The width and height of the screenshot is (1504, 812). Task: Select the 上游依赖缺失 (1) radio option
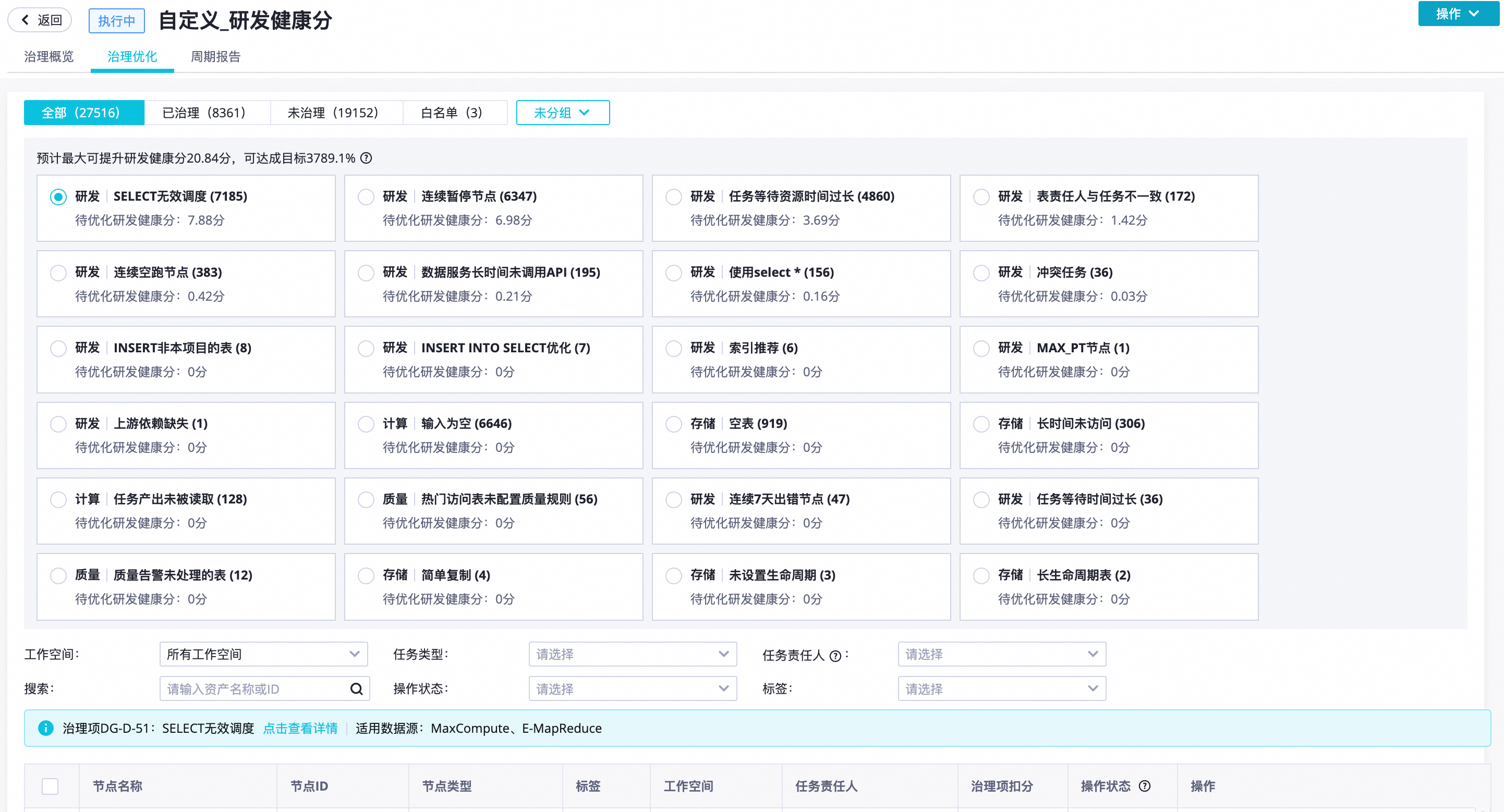coord(58,424)
